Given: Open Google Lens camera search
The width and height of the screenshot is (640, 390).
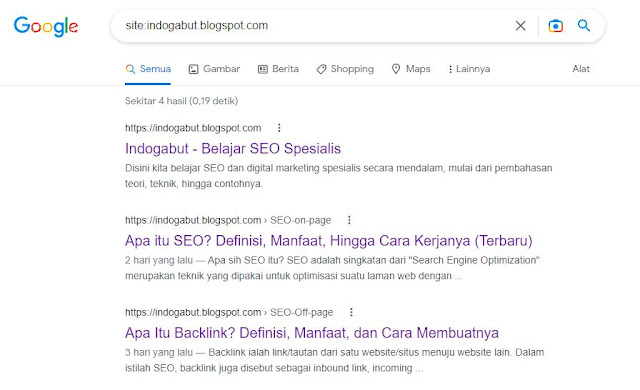Looking at the screenshot, I should point(556,26).
